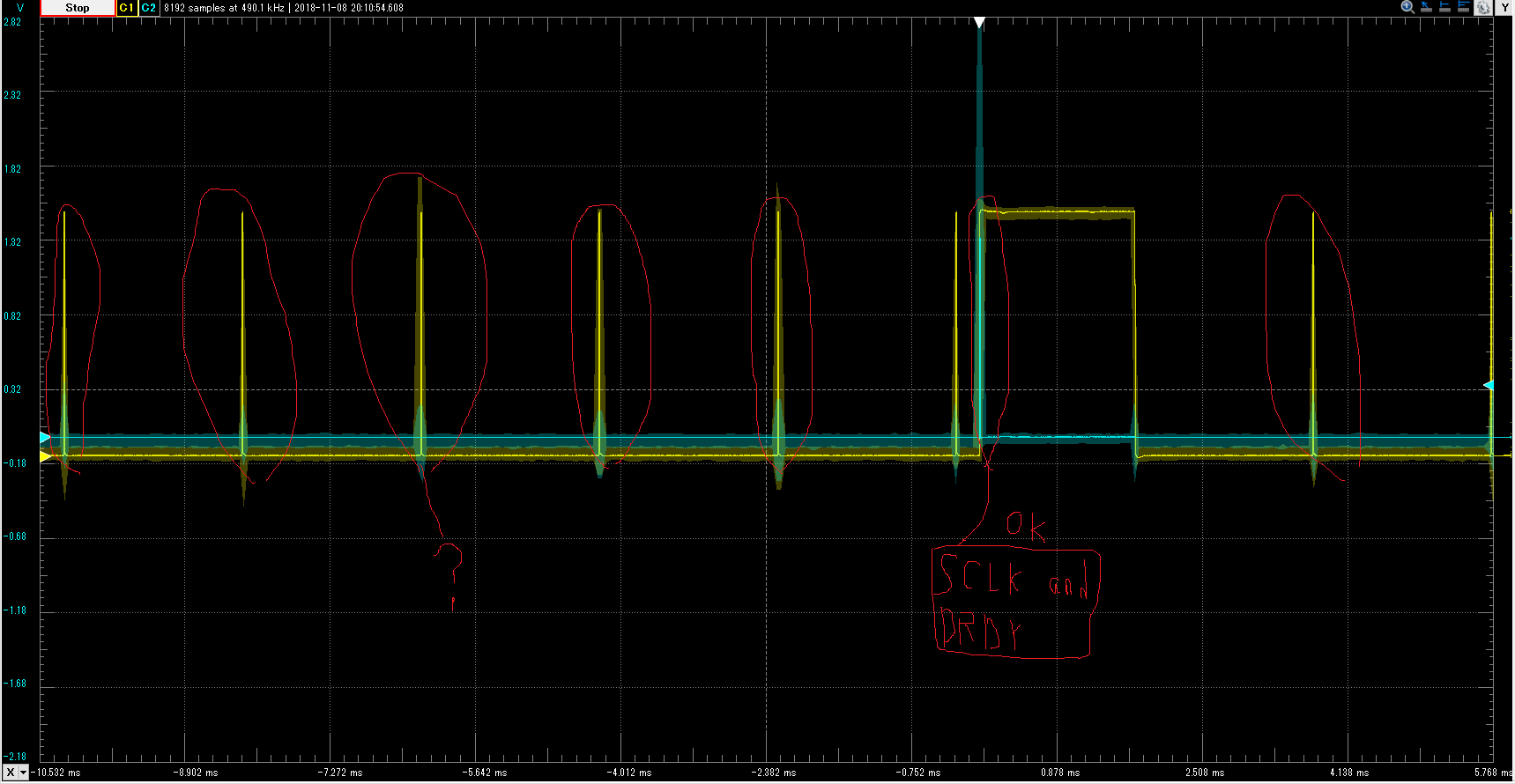Click the -1.18 voltage axis label
The width and height of the screenshot is (1515, 784).
coord(14,610)
